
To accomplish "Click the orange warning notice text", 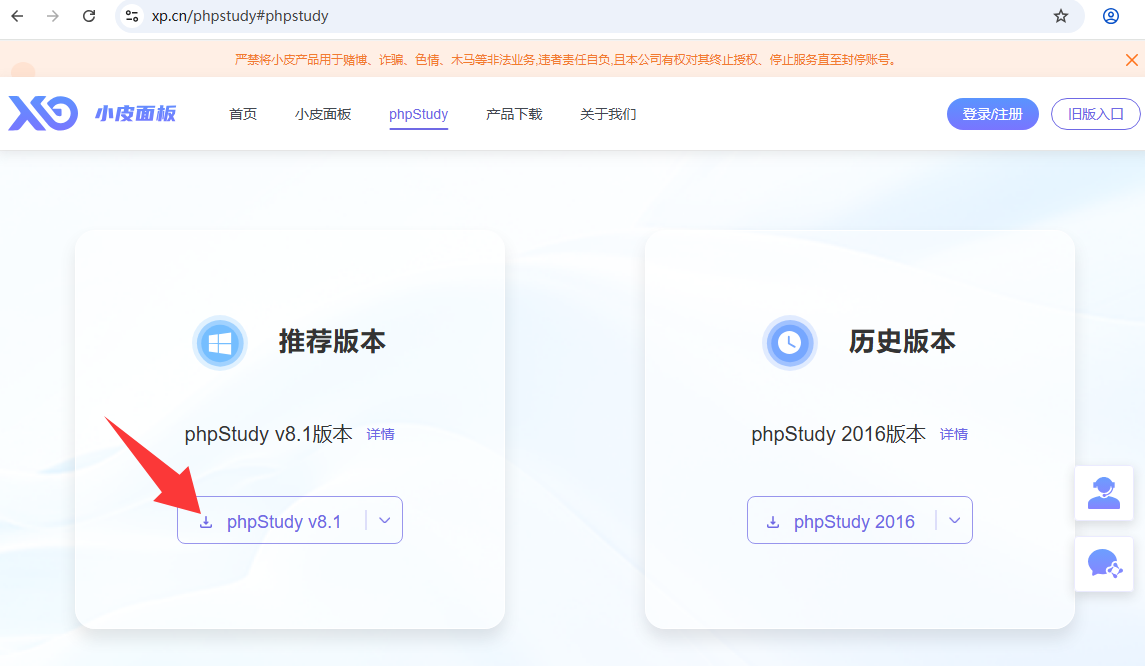I will click(566, 60).
